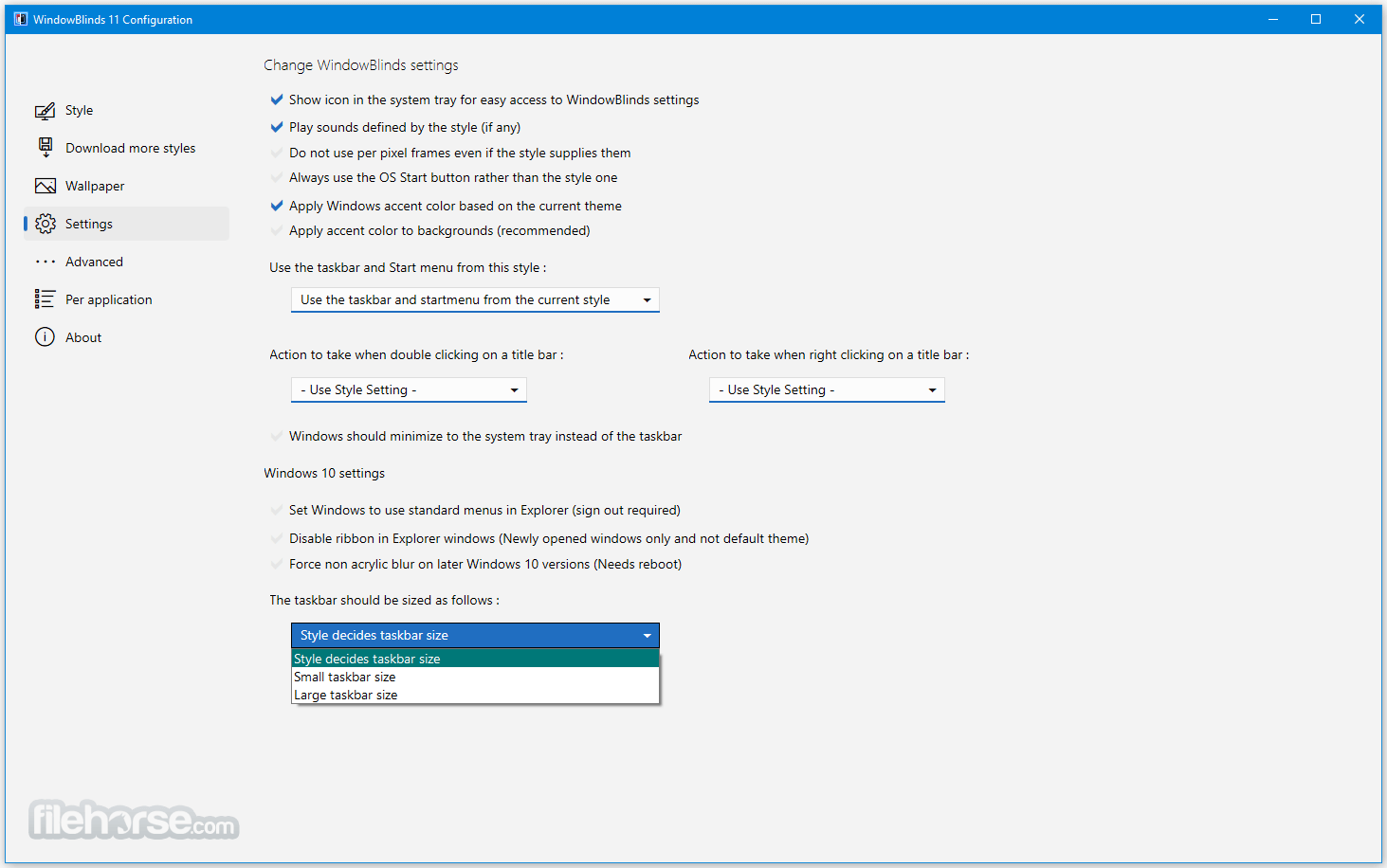Close the WindowBlinds Configuration window
The height and width of the screenshot is (868, 1387).
coord(1360,19)
